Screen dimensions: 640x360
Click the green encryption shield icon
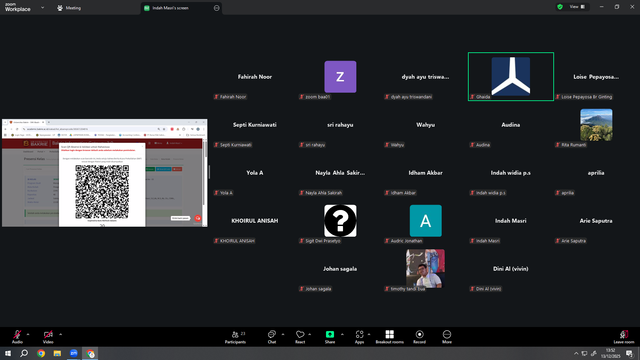click(560, 7)
